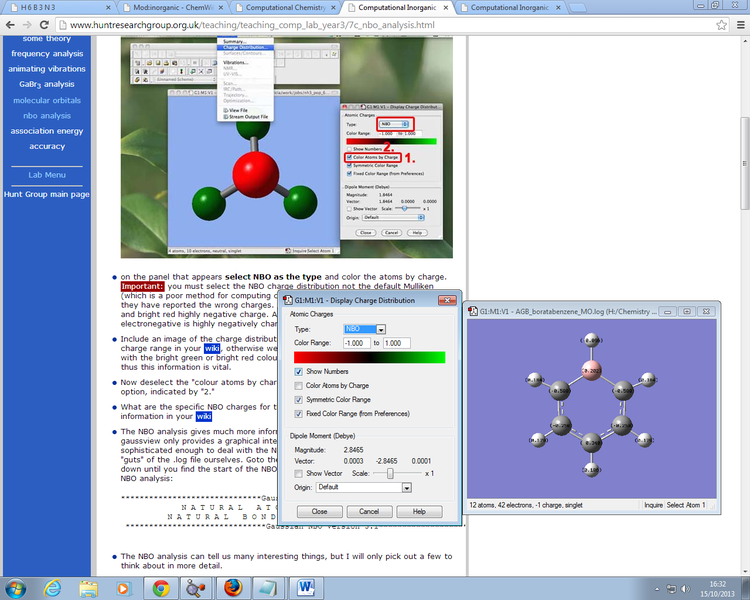Select the pink boron atom in molecule

click(x=591, y=371)
